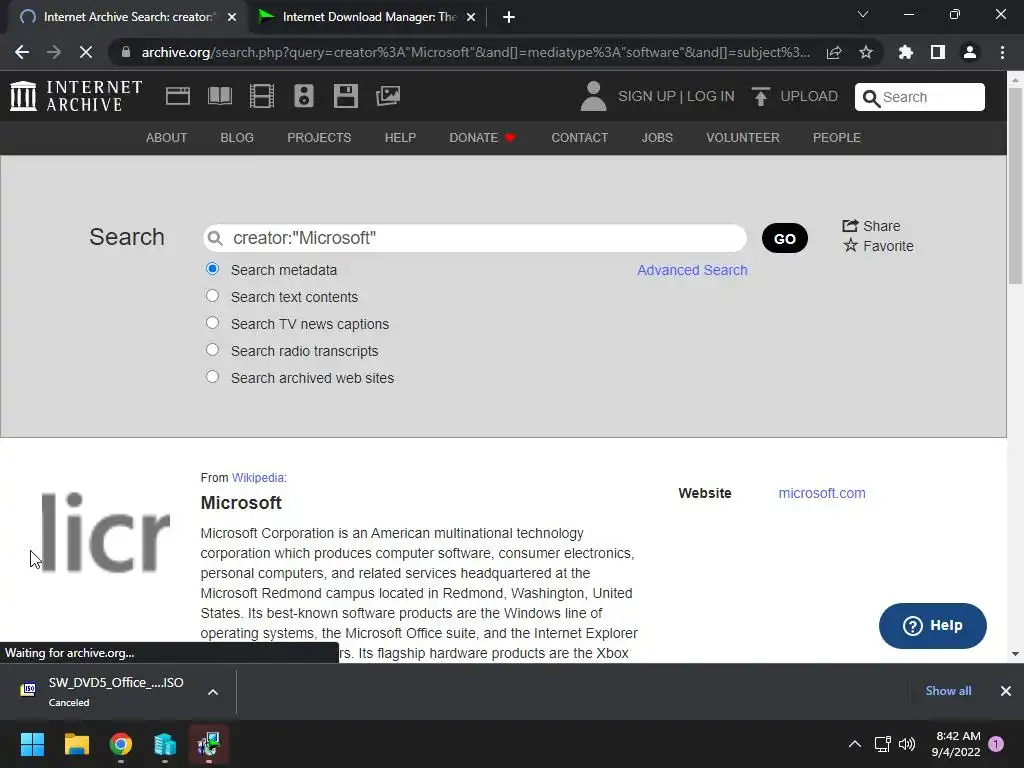Select Search TV news captions option

(x=212, y=323)
